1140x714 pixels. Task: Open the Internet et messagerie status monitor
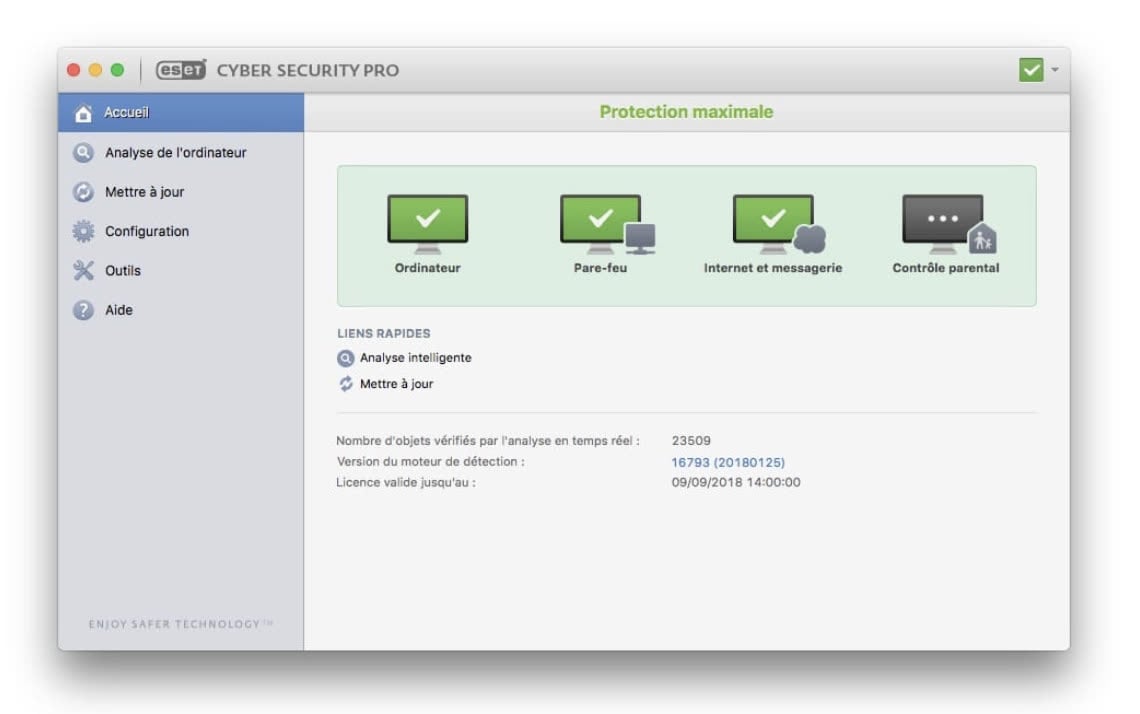pos(779,223)
